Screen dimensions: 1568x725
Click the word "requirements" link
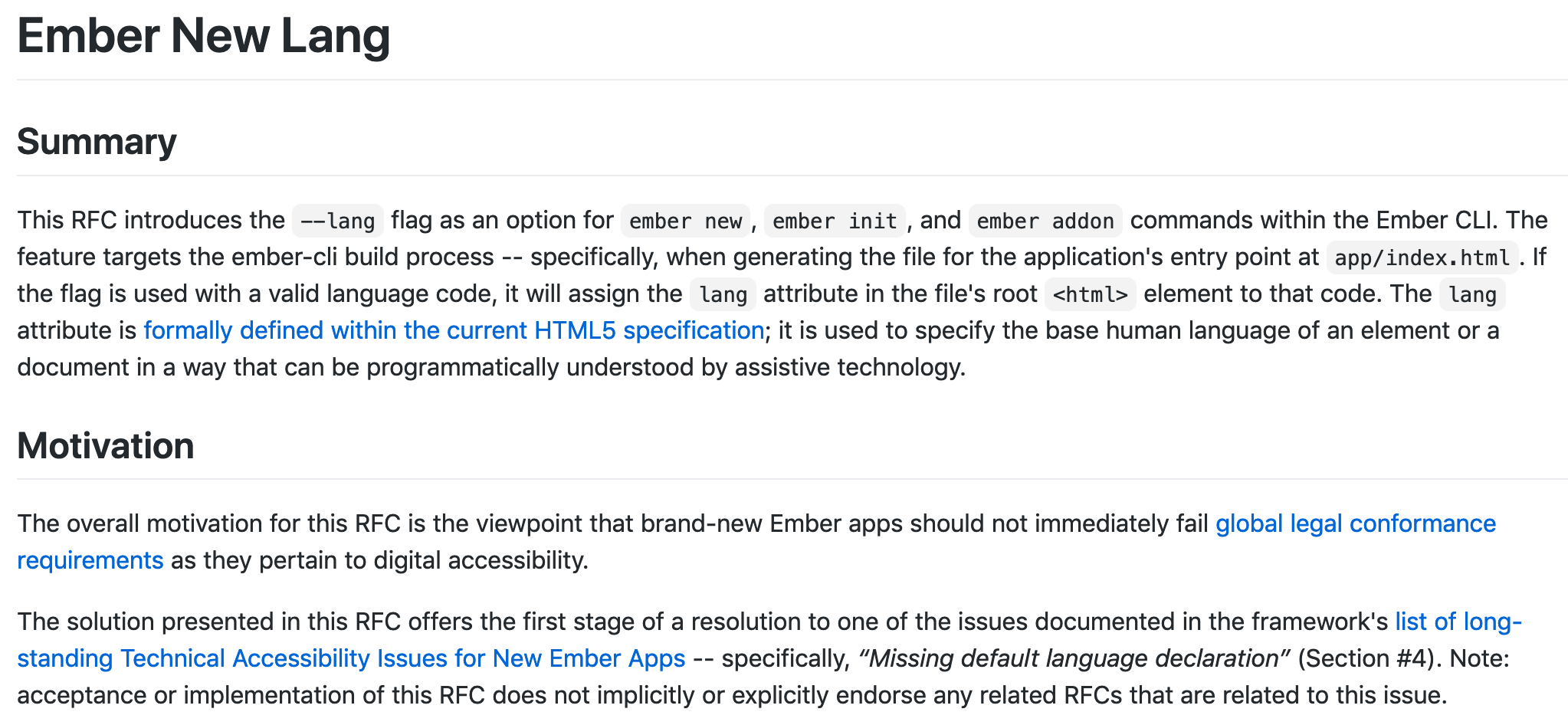point(90,560)
